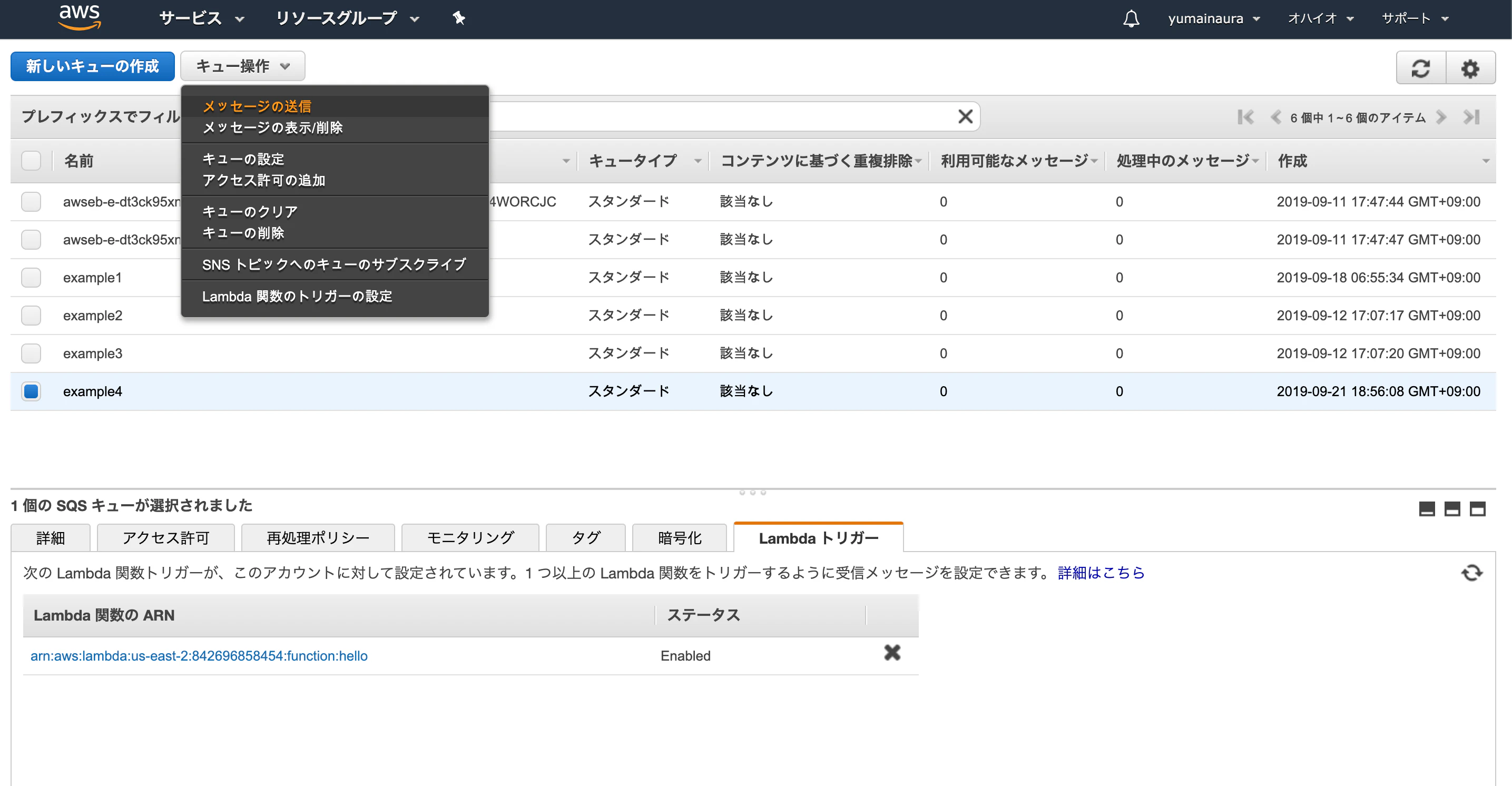Go to the next page of queues
The width and height of the screenshot is (1512, 786).
point(1441,117)
